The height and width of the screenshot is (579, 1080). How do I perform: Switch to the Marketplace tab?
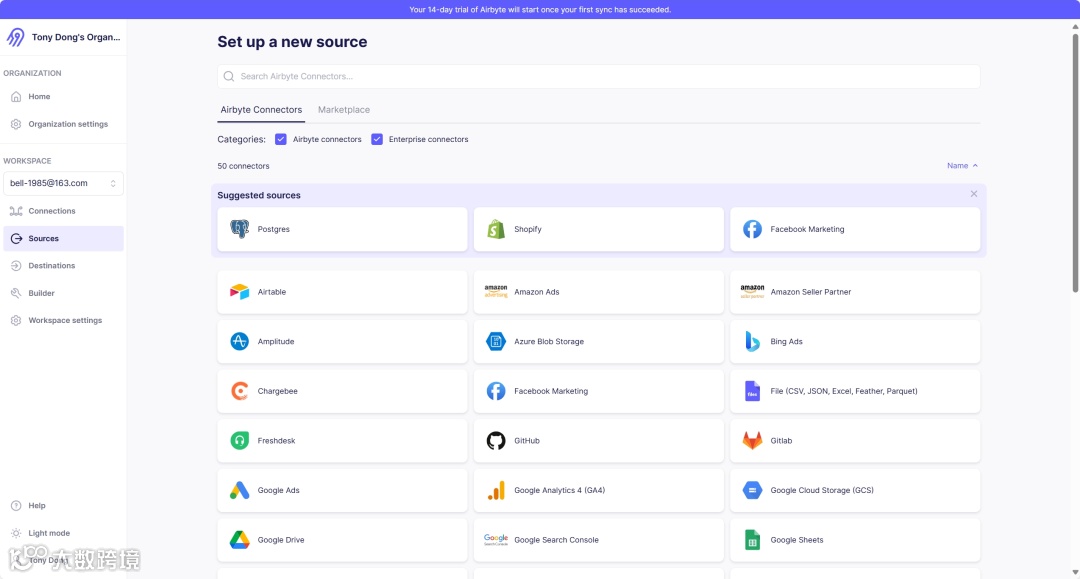point(344,109)
